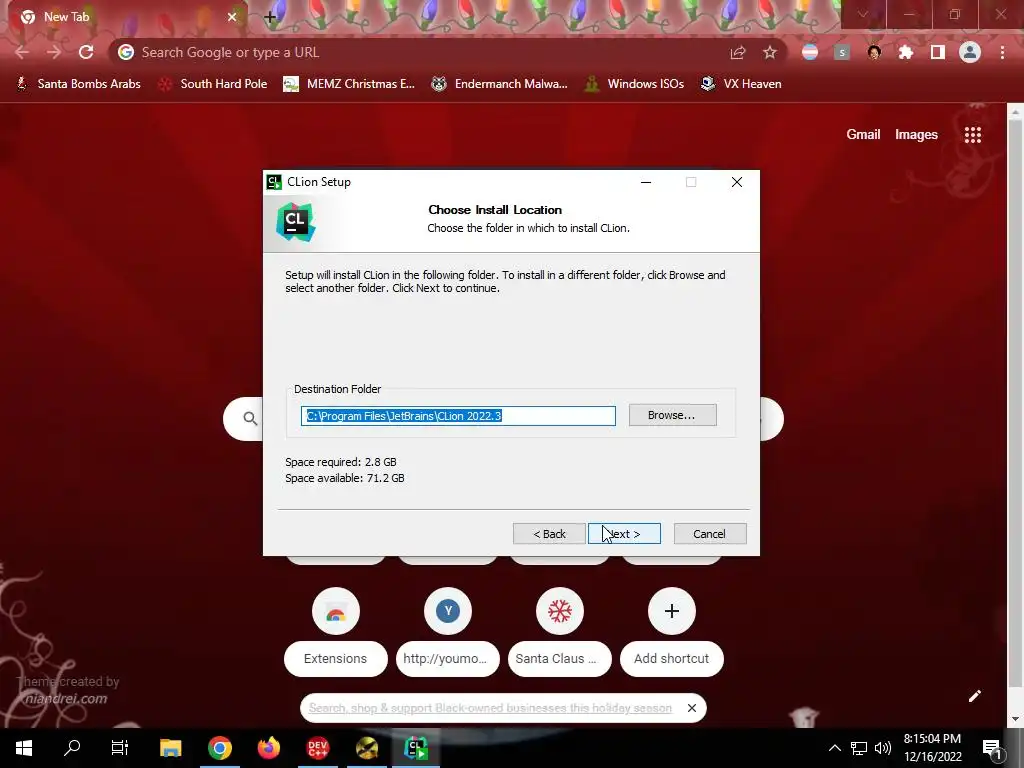Open network status tray icon
This screenshot has width=1024, height=768.
(x=859, y=748)
